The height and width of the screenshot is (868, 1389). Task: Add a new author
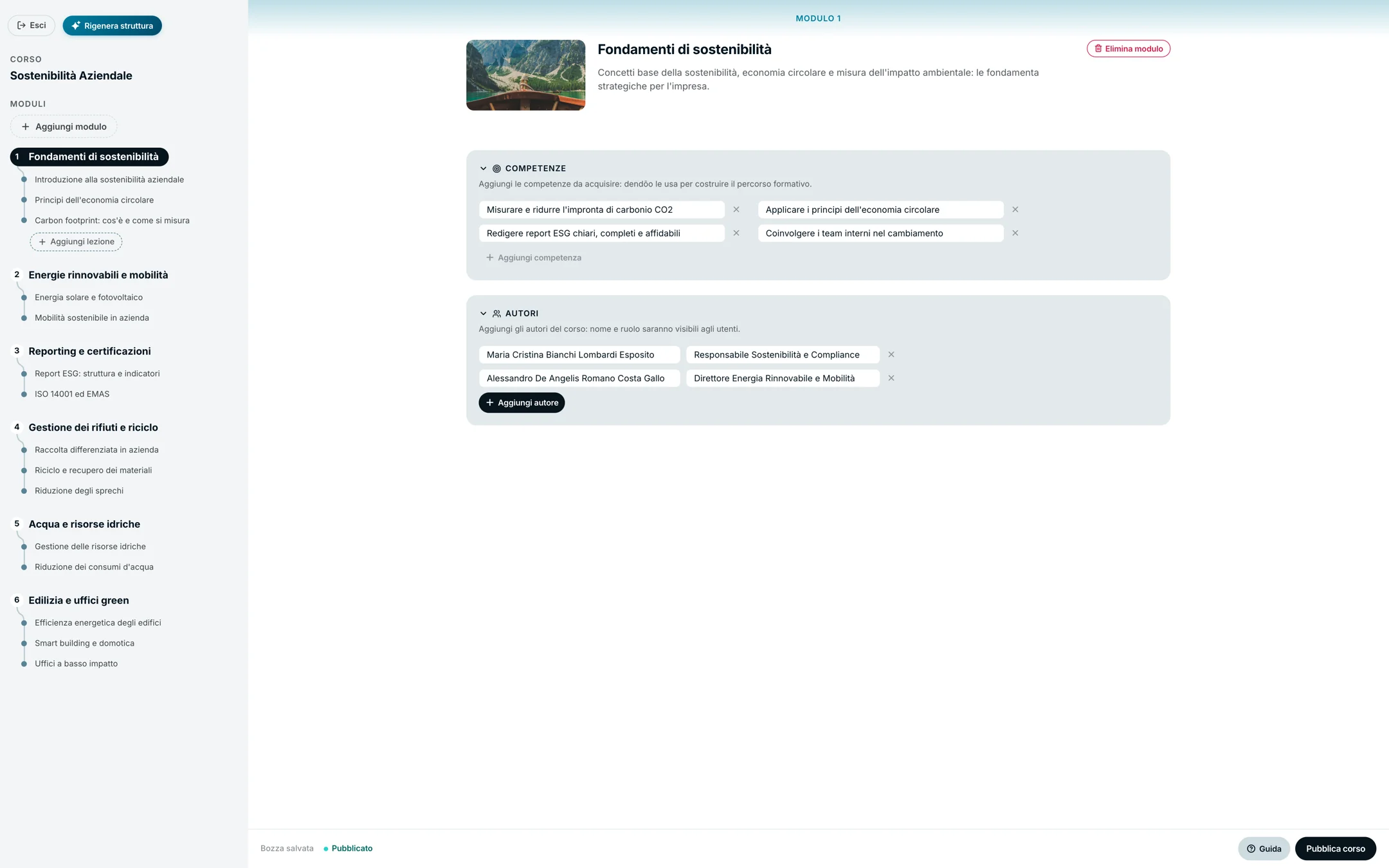tap(522, 402)
